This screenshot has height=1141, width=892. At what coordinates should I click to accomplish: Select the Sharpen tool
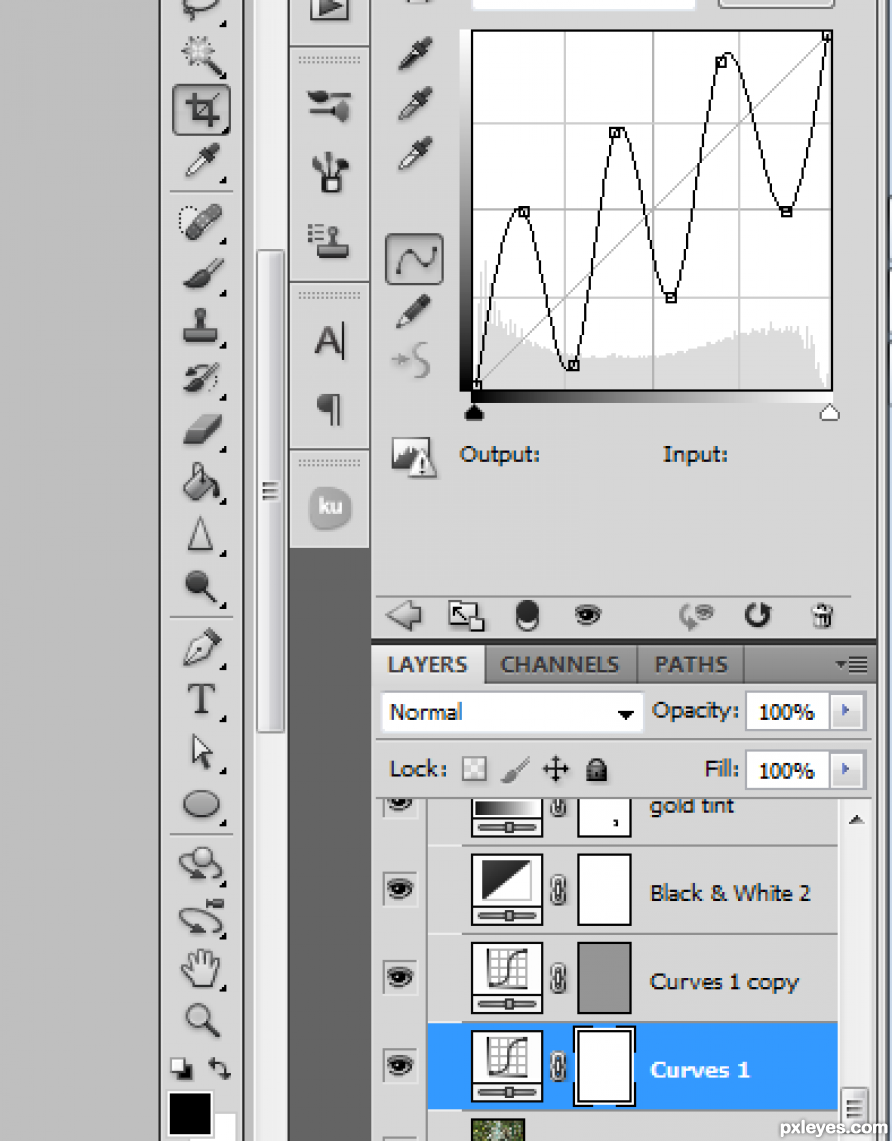[201, 535]
